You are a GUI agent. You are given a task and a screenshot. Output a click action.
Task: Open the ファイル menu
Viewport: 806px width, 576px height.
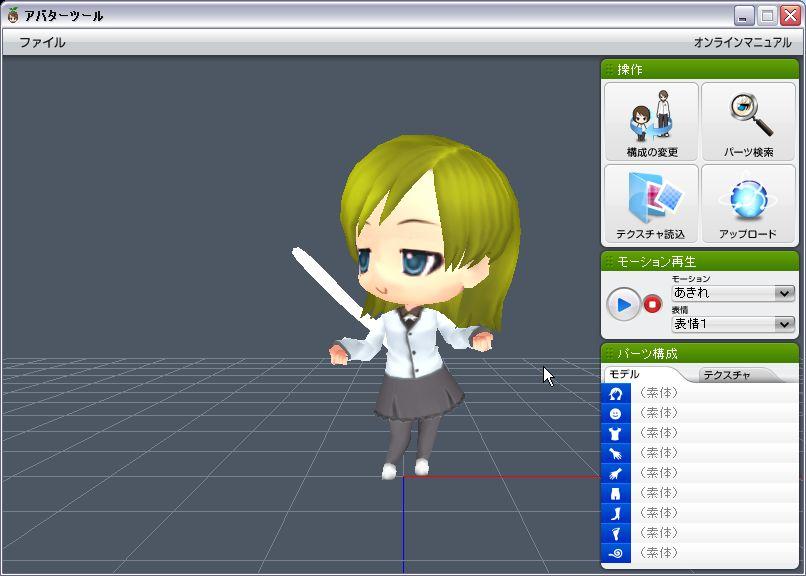point(42,42)
